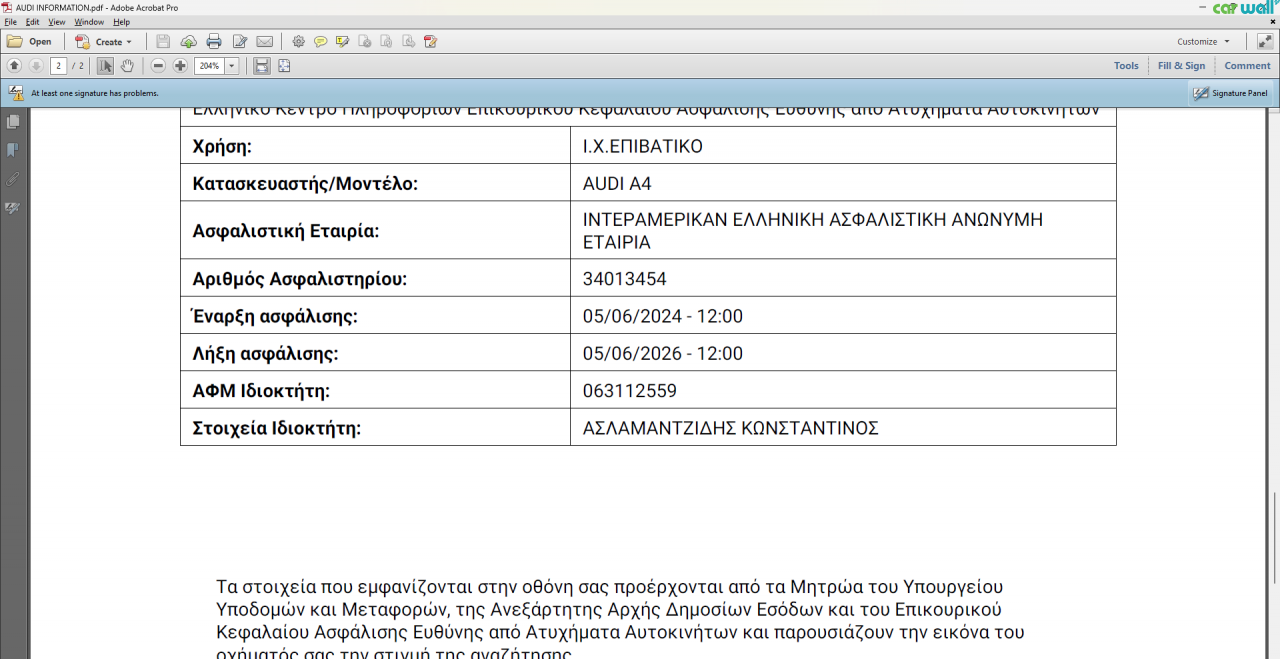Expand the Customize toolbar dropdown
This screenshot has height=659, width=1280.
point(1226,42)
